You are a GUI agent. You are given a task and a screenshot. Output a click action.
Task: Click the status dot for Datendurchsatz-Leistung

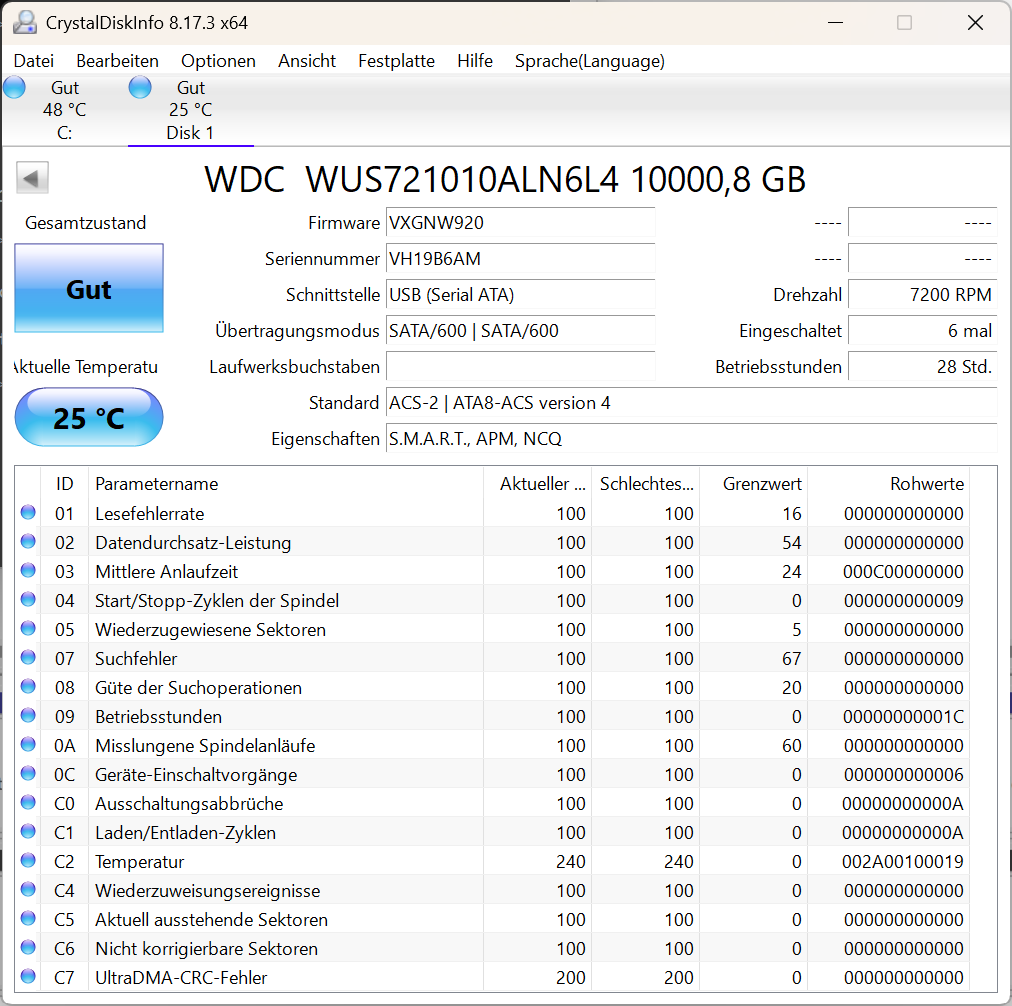pos(28,541)
